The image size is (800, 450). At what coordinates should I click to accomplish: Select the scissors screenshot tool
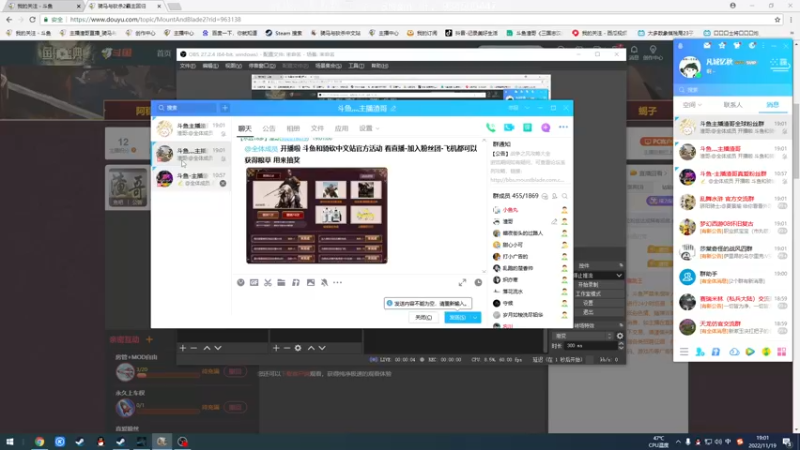tap(268, 282)
